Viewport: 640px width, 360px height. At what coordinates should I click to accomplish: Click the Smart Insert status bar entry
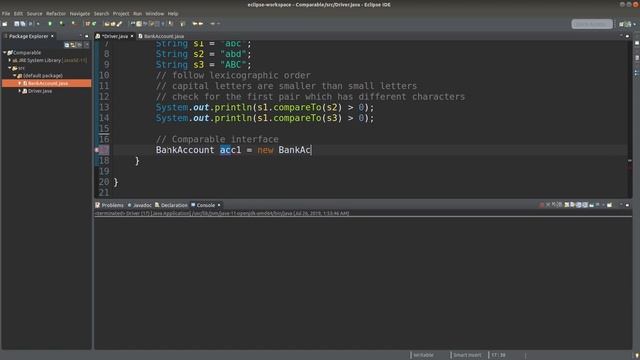click(467, 355)
